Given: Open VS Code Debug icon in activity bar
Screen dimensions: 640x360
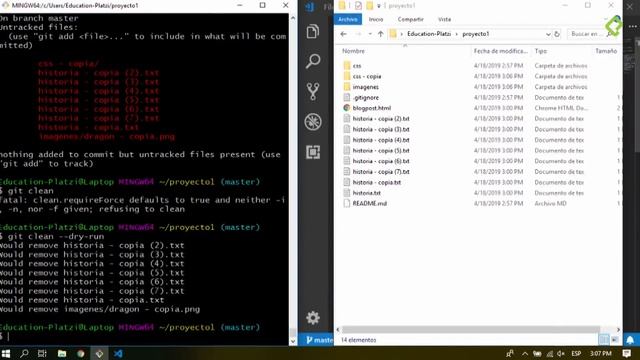Looking at the screenshot, I should pos(313,122).
